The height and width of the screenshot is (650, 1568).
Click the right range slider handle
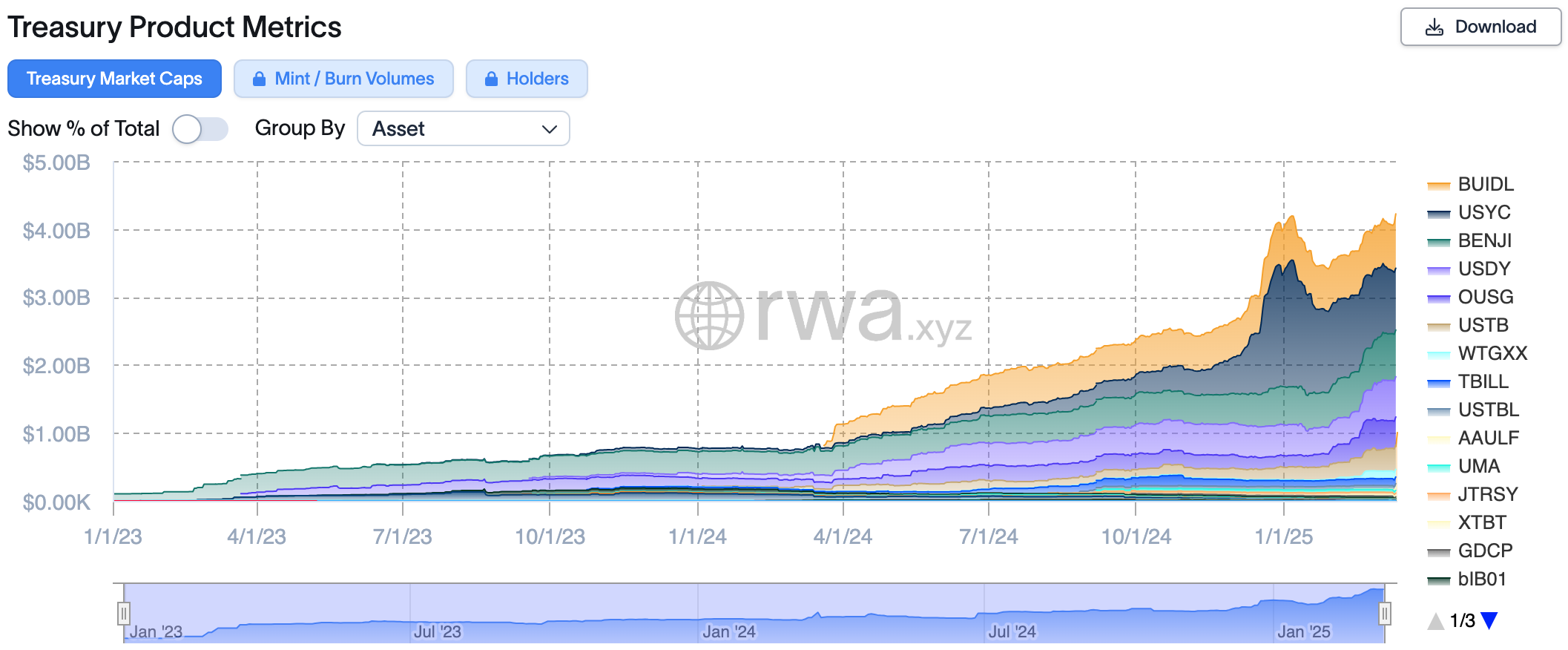click(x=1384, y=614)
